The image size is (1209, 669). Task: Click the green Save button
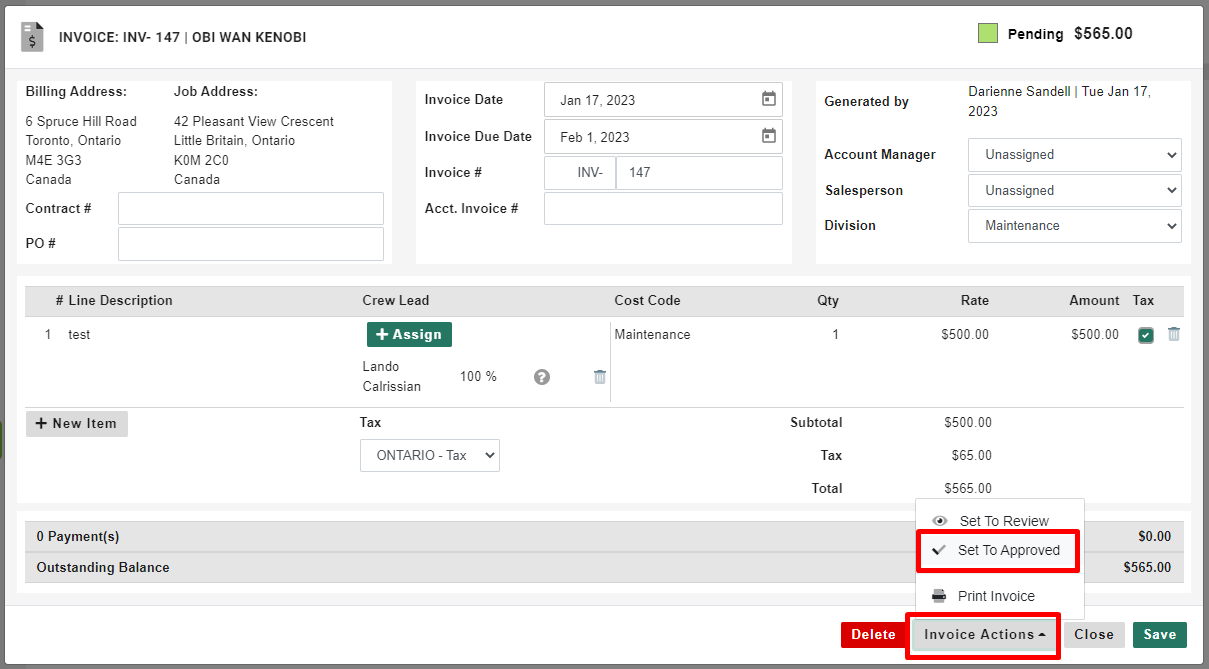(x=1160, y=634)
